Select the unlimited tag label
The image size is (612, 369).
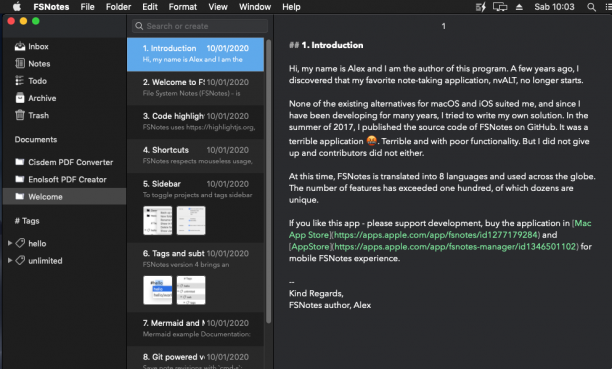point(45,260)
